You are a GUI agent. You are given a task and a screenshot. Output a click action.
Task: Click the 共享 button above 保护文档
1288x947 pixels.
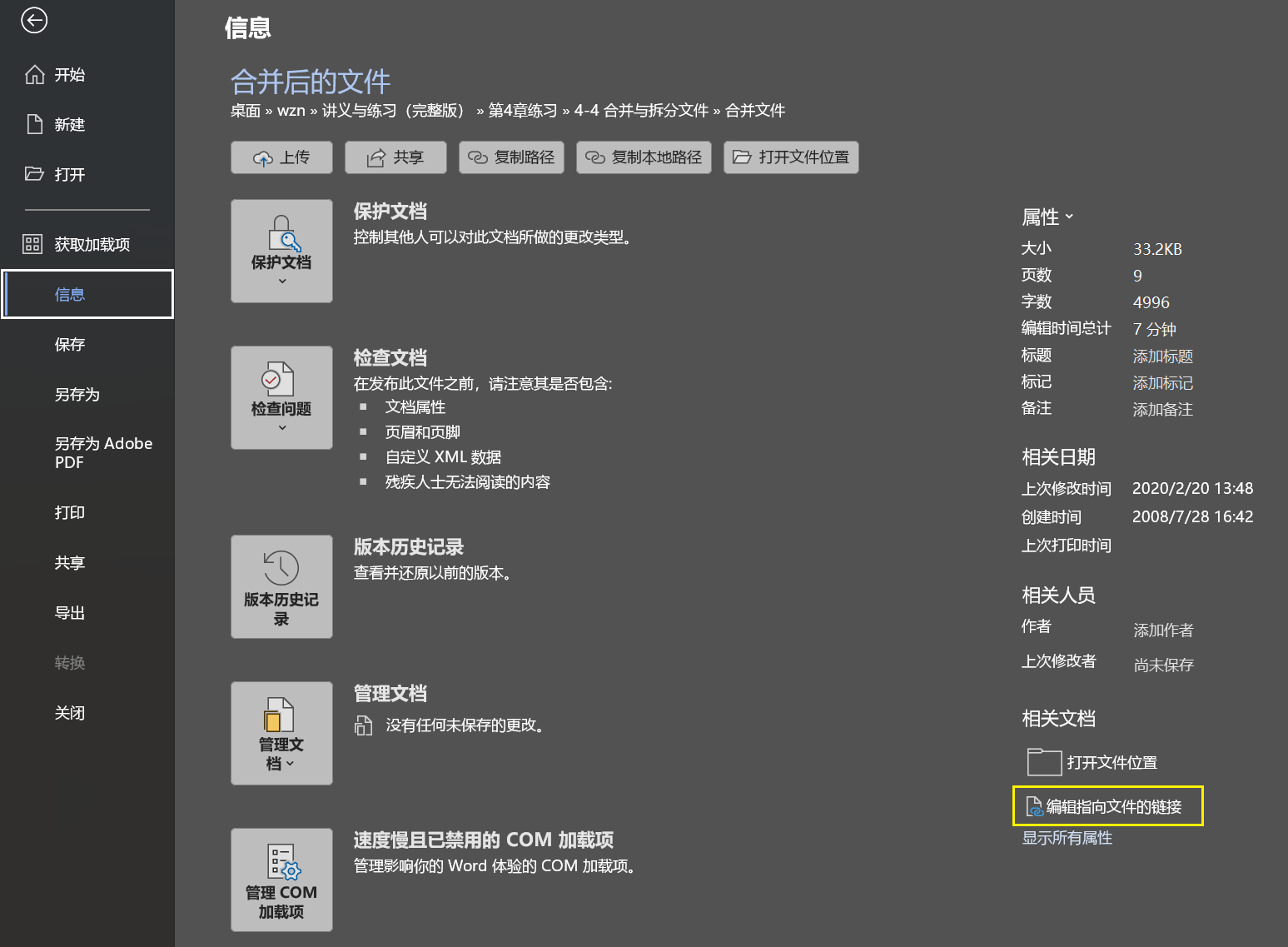pos(395,157)
